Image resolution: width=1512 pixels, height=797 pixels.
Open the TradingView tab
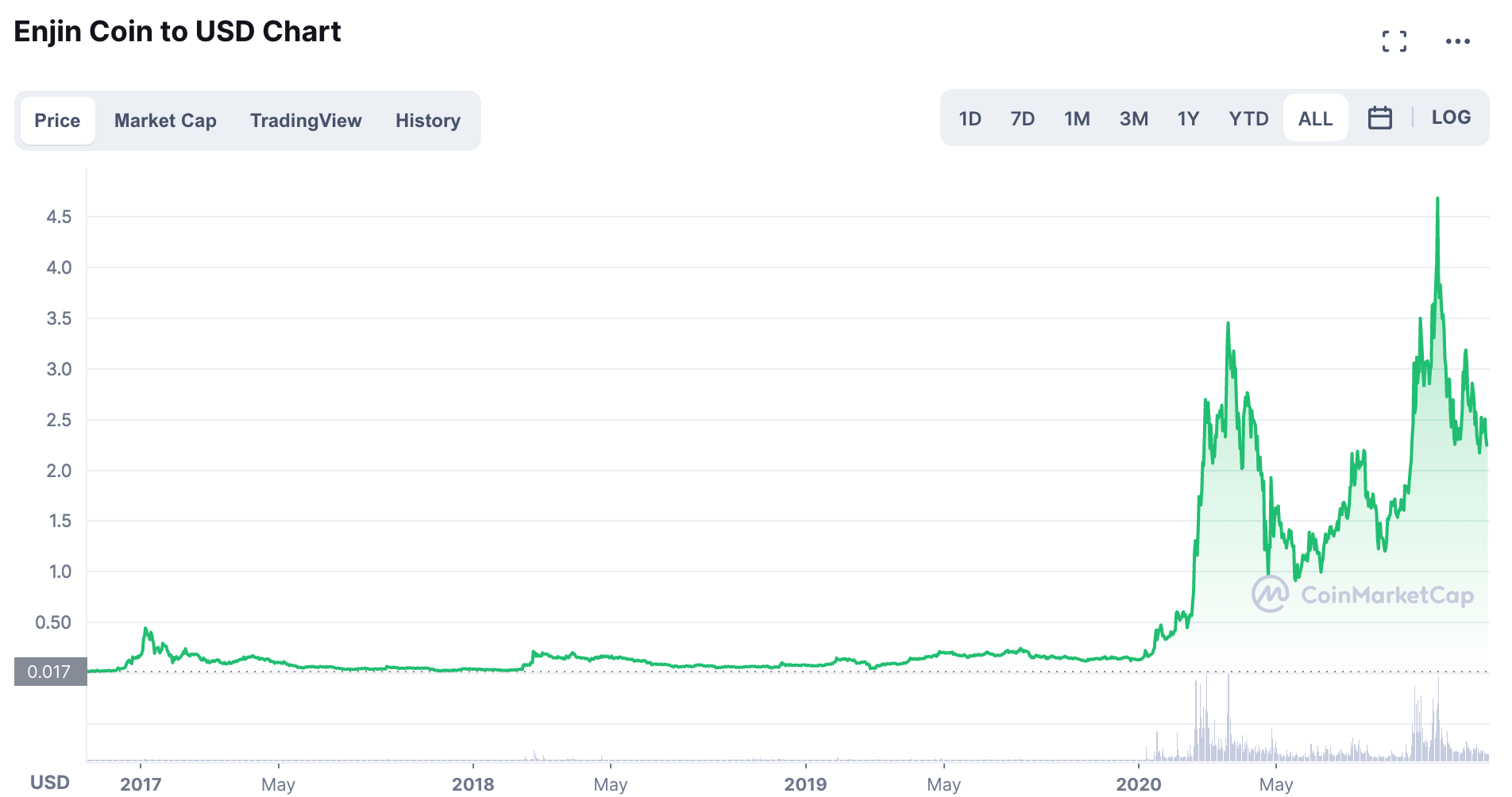306,121
